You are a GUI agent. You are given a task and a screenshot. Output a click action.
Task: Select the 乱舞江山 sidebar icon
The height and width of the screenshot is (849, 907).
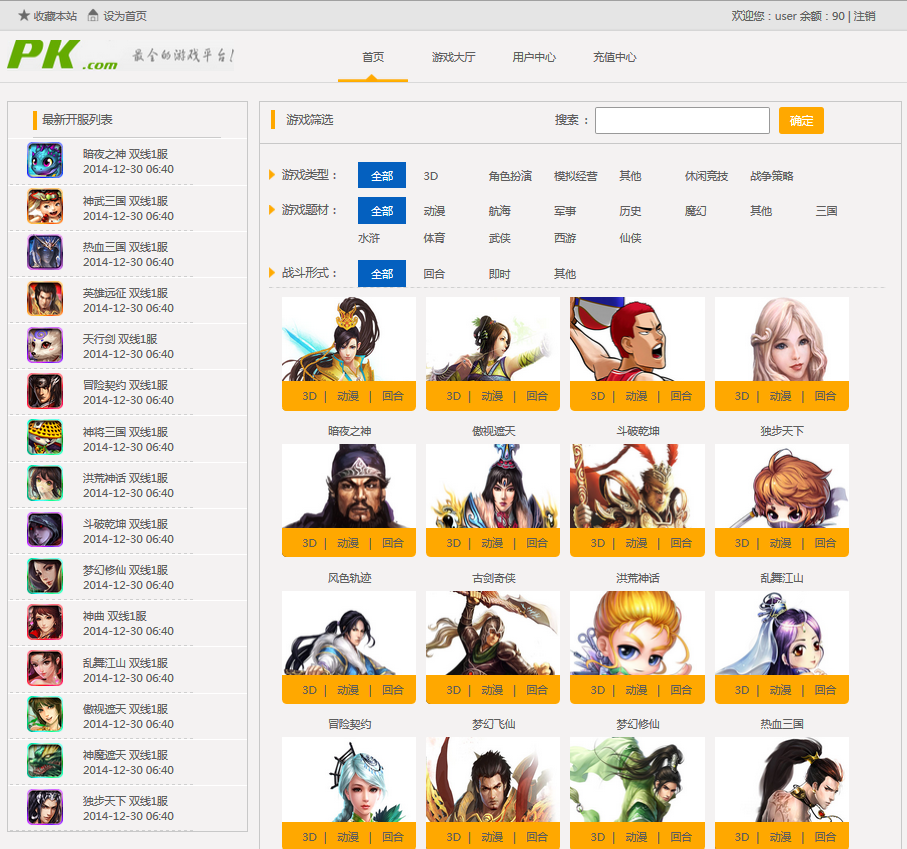pos(45,669)
